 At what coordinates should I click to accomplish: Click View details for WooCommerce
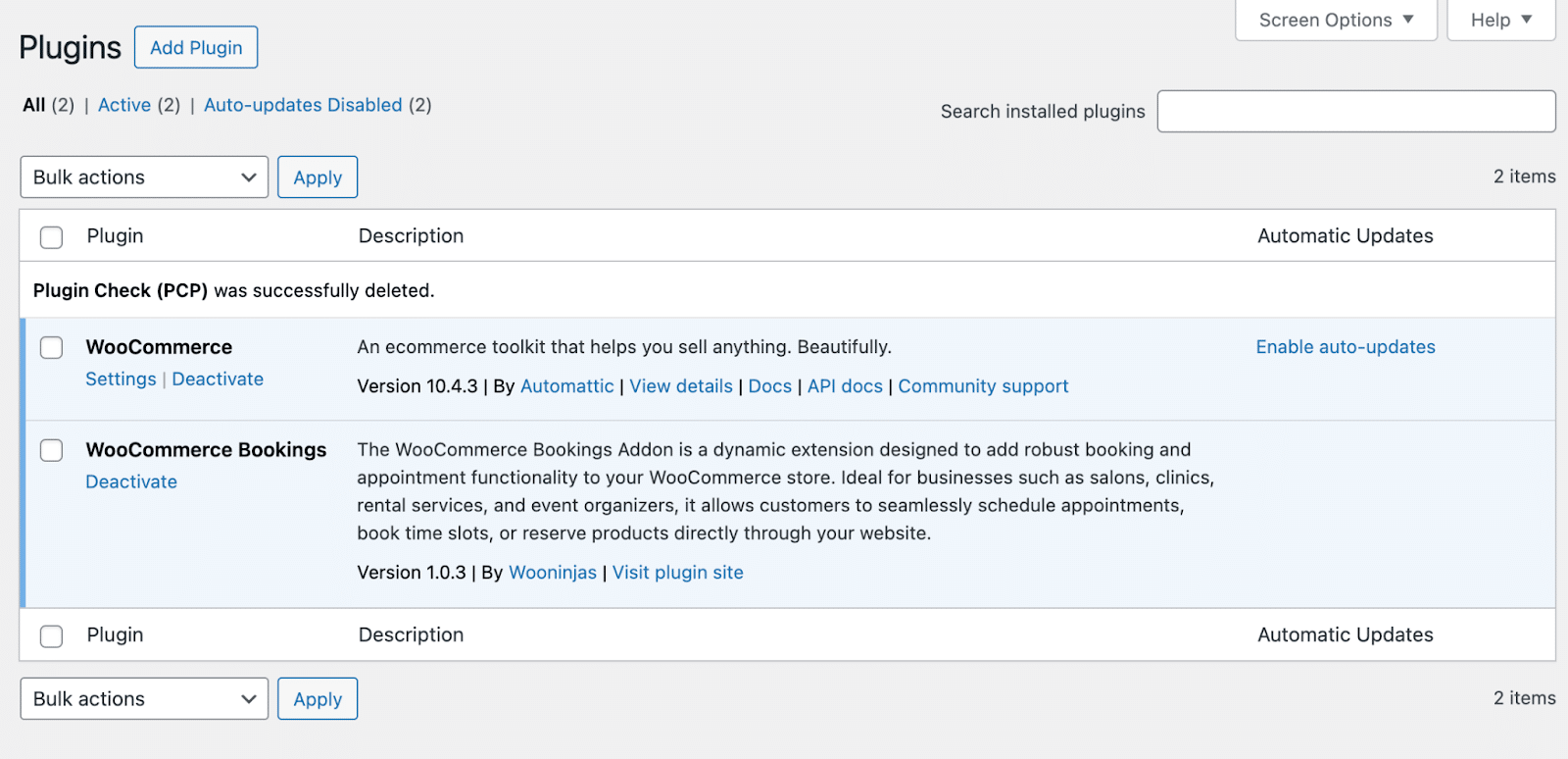[x=681, y=386]
